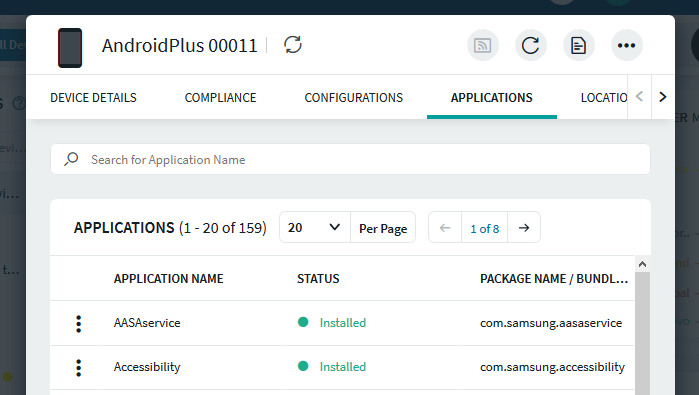Open Accessibility row kebab menu

tap(78, 368)
